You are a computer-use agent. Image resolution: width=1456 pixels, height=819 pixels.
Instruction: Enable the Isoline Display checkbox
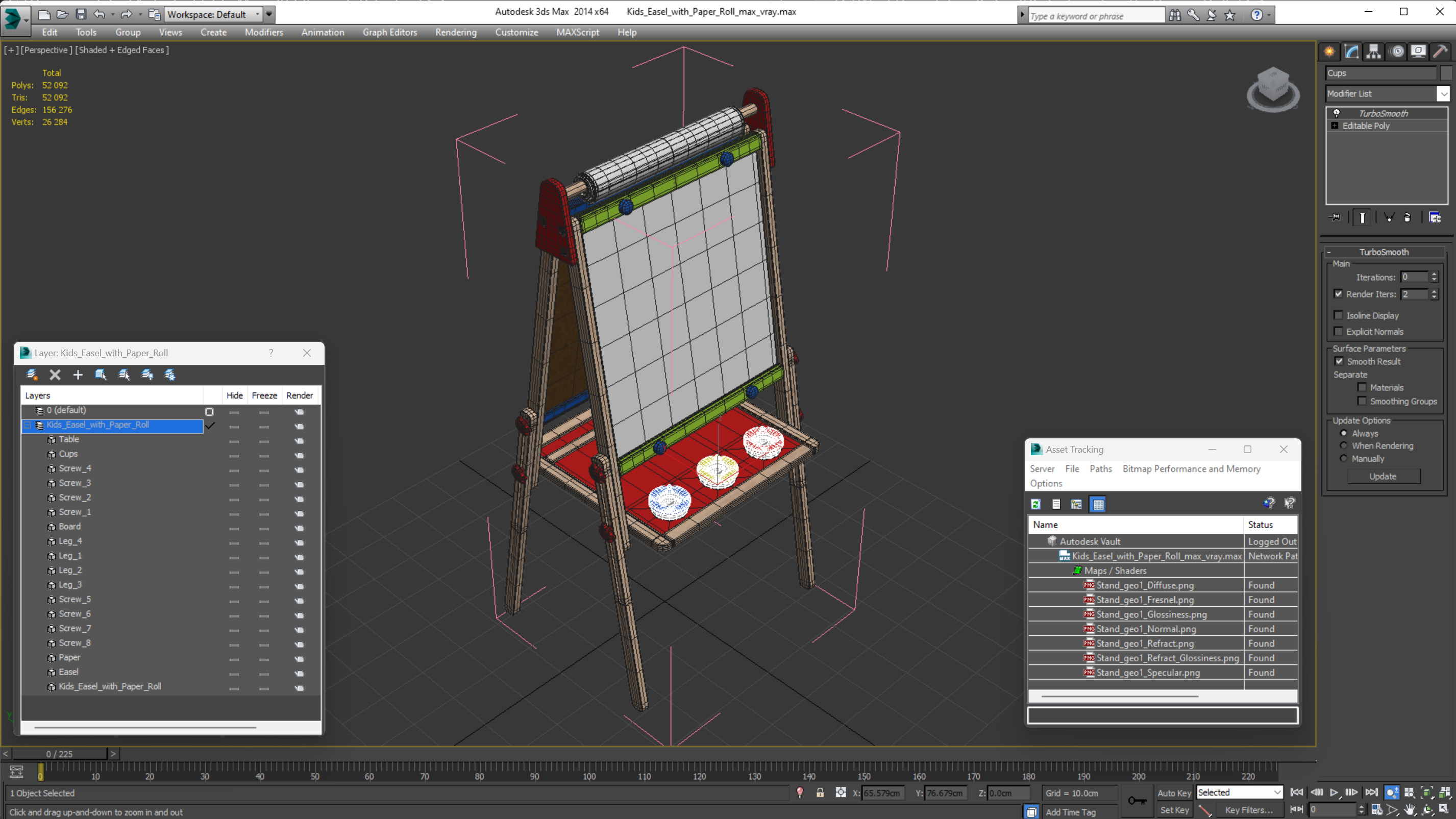(x=1338, y=315)
